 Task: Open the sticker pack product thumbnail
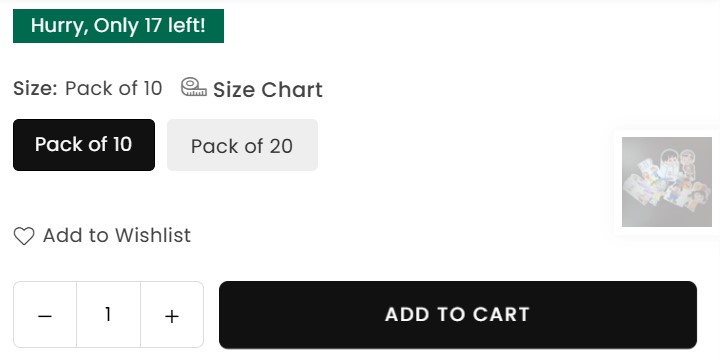click(667, 182)
